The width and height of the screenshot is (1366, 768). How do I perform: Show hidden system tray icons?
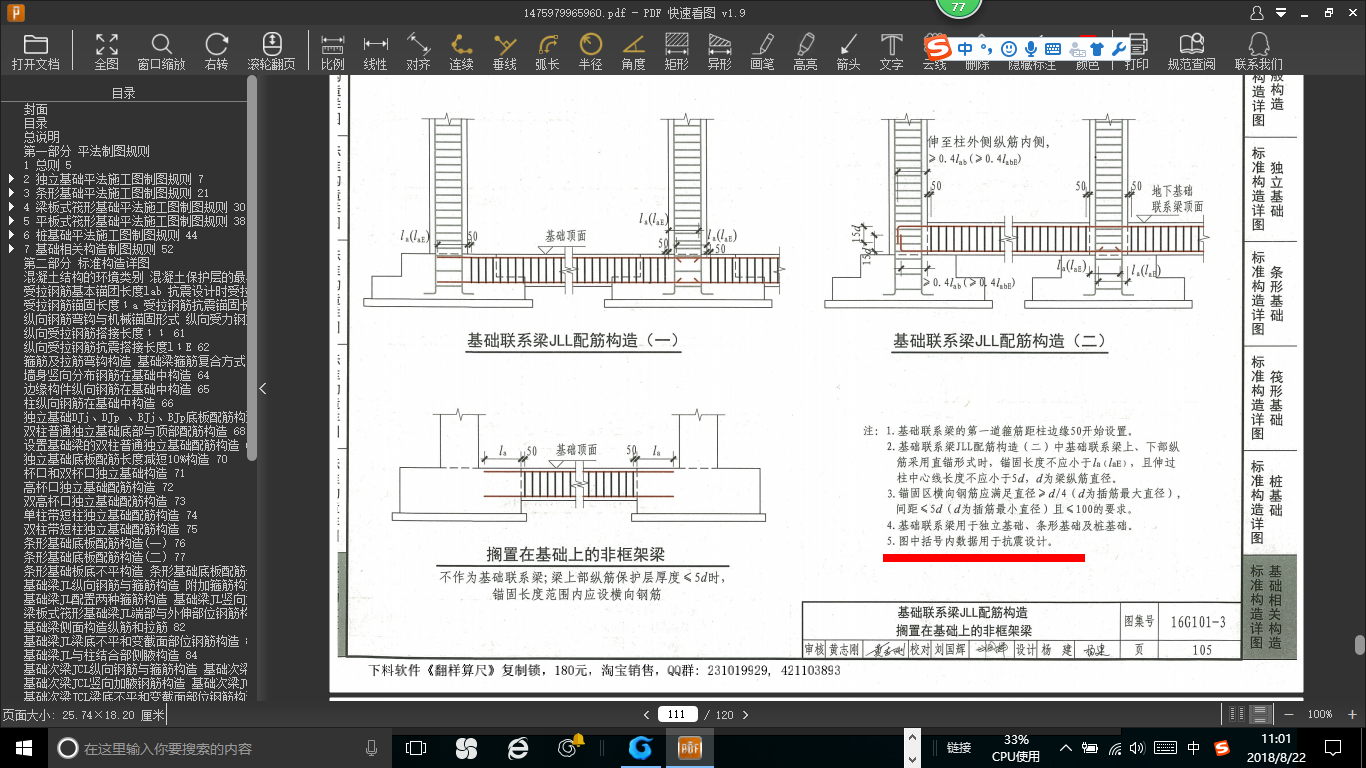1067,748
